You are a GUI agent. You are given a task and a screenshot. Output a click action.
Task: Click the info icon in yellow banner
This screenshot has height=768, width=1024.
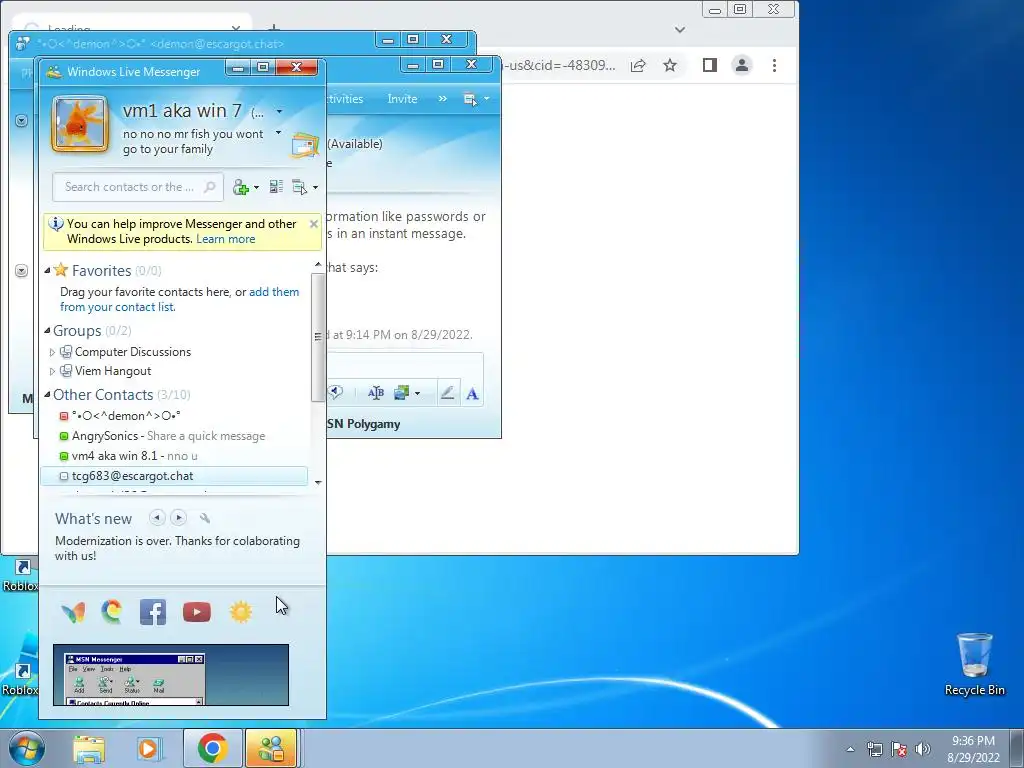click(56, 224)
